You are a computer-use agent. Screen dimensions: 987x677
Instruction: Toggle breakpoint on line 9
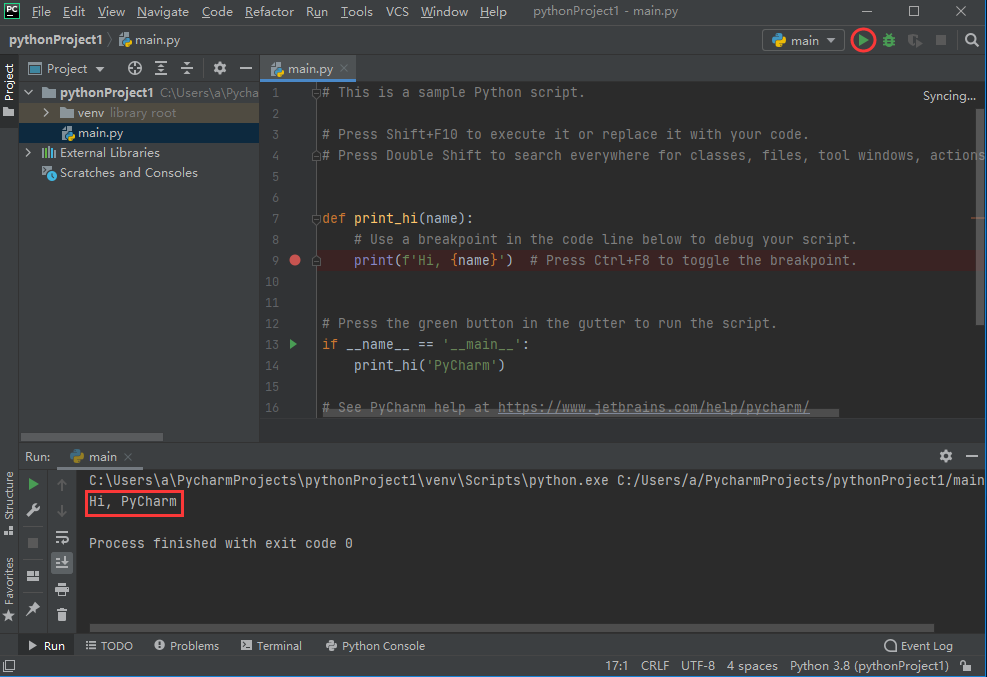coord(295,260)
